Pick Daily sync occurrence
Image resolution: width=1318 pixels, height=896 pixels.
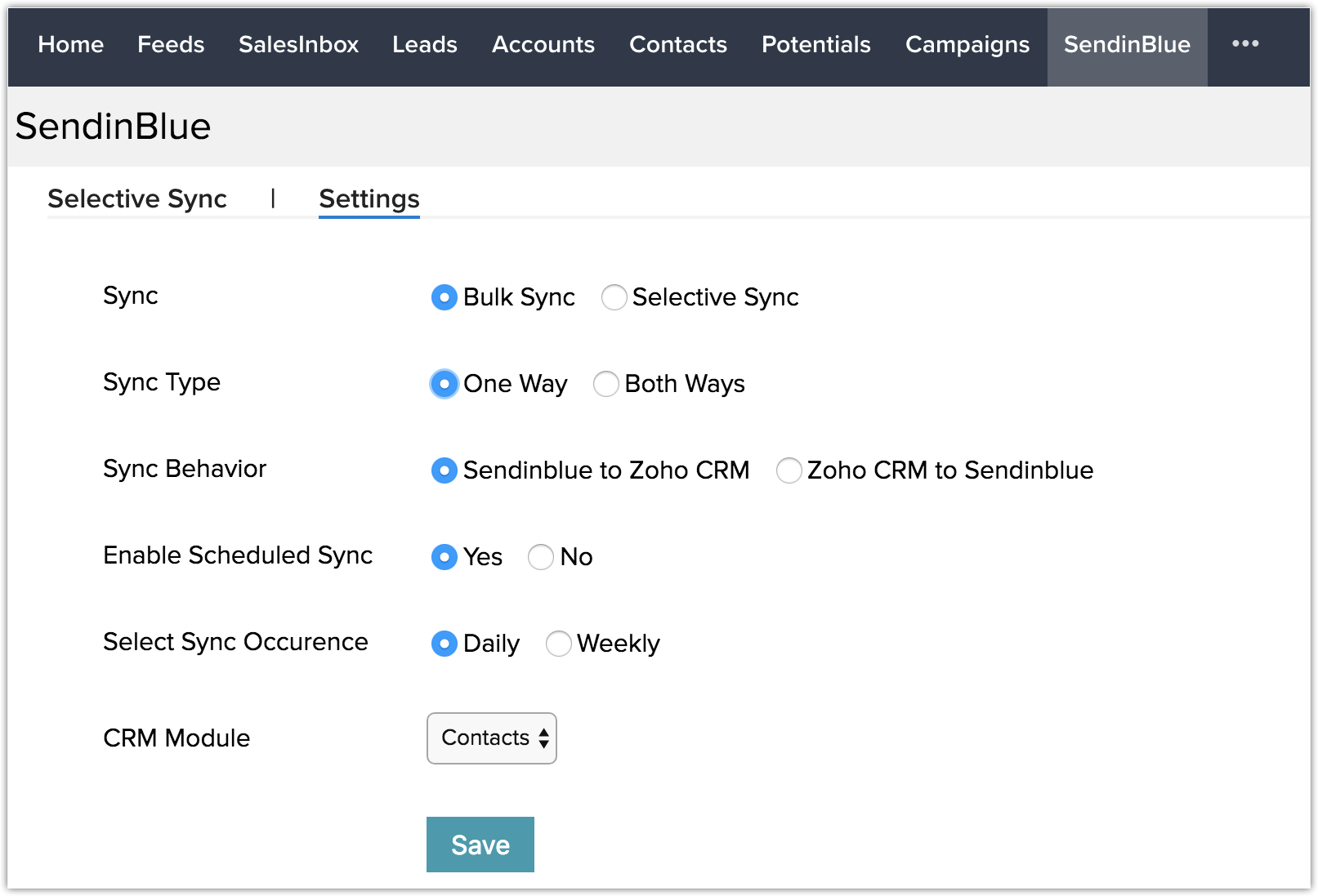[x=444, y=644]
